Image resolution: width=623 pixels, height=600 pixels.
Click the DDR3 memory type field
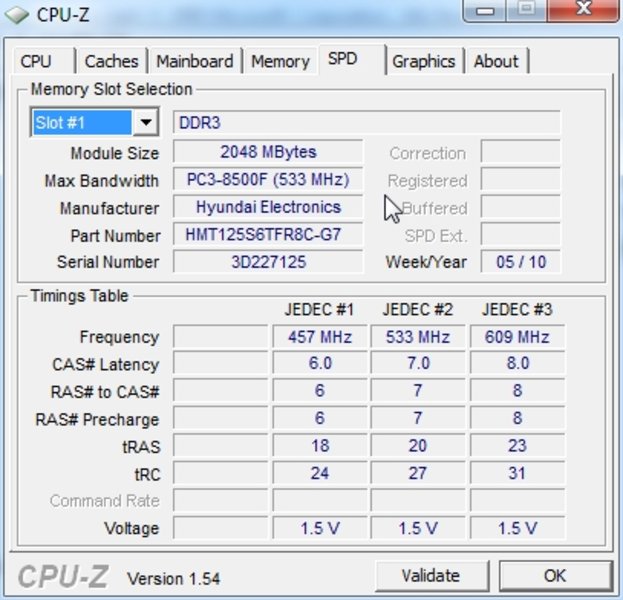pyautogui.click(x=366, y=122)
